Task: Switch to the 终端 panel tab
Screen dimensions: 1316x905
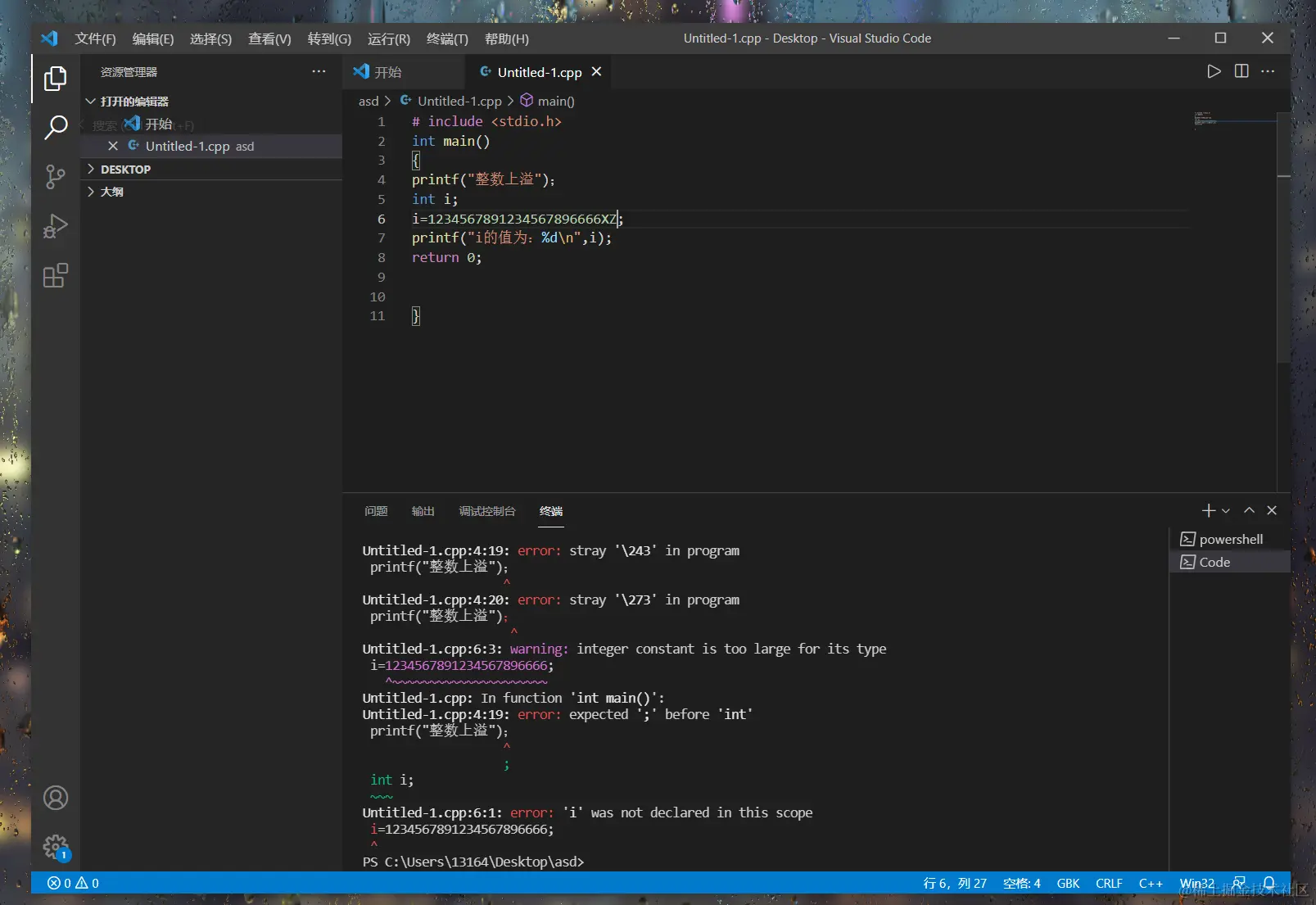Action: [551, 511]
